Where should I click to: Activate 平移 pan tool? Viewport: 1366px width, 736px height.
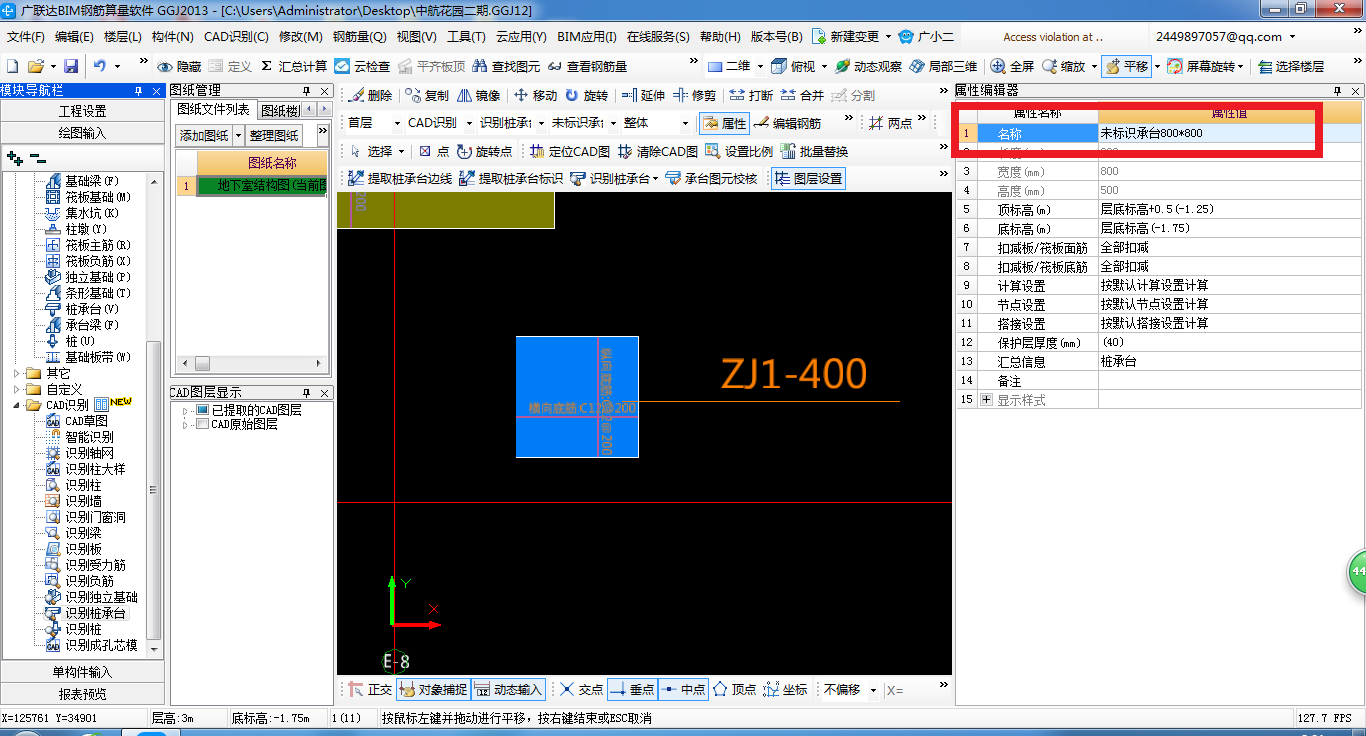(1126, 66)
